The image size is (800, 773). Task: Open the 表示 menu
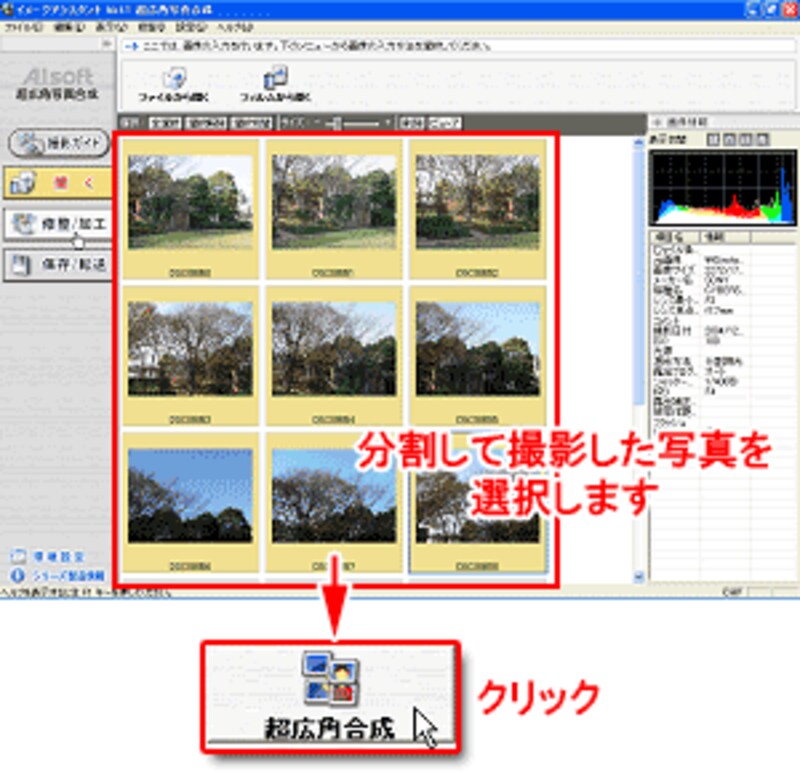point(103,28)
